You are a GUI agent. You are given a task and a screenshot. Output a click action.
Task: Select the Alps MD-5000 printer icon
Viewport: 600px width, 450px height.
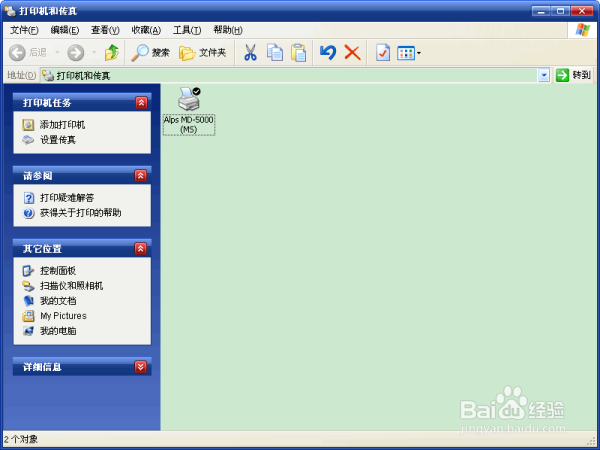[189, 99]
